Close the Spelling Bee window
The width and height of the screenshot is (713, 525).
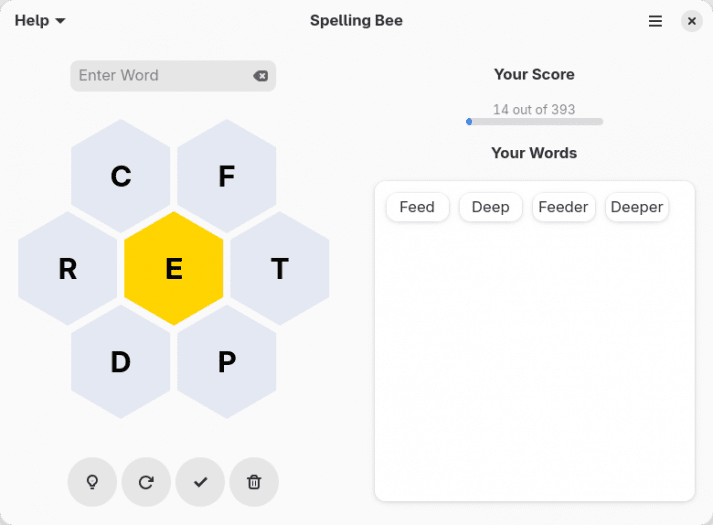point(692,21)
